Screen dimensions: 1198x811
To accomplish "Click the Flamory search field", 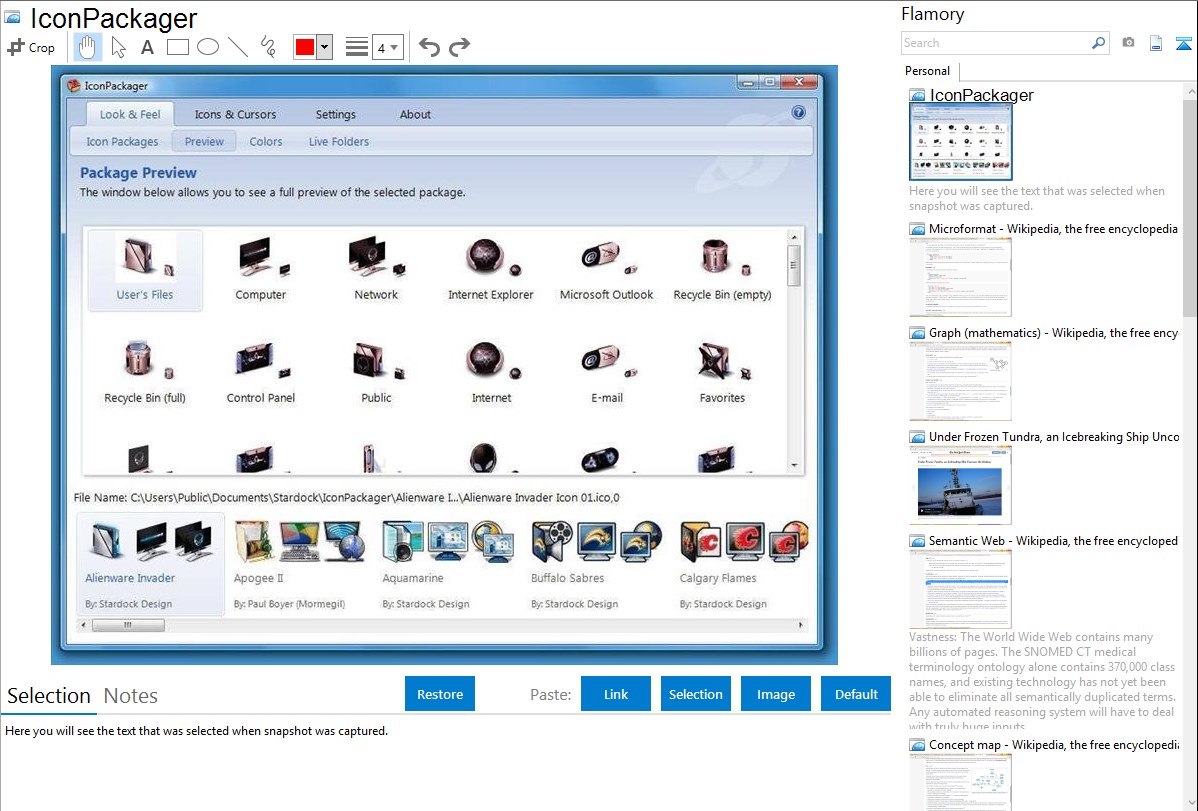I will click(x=994, y=43).
